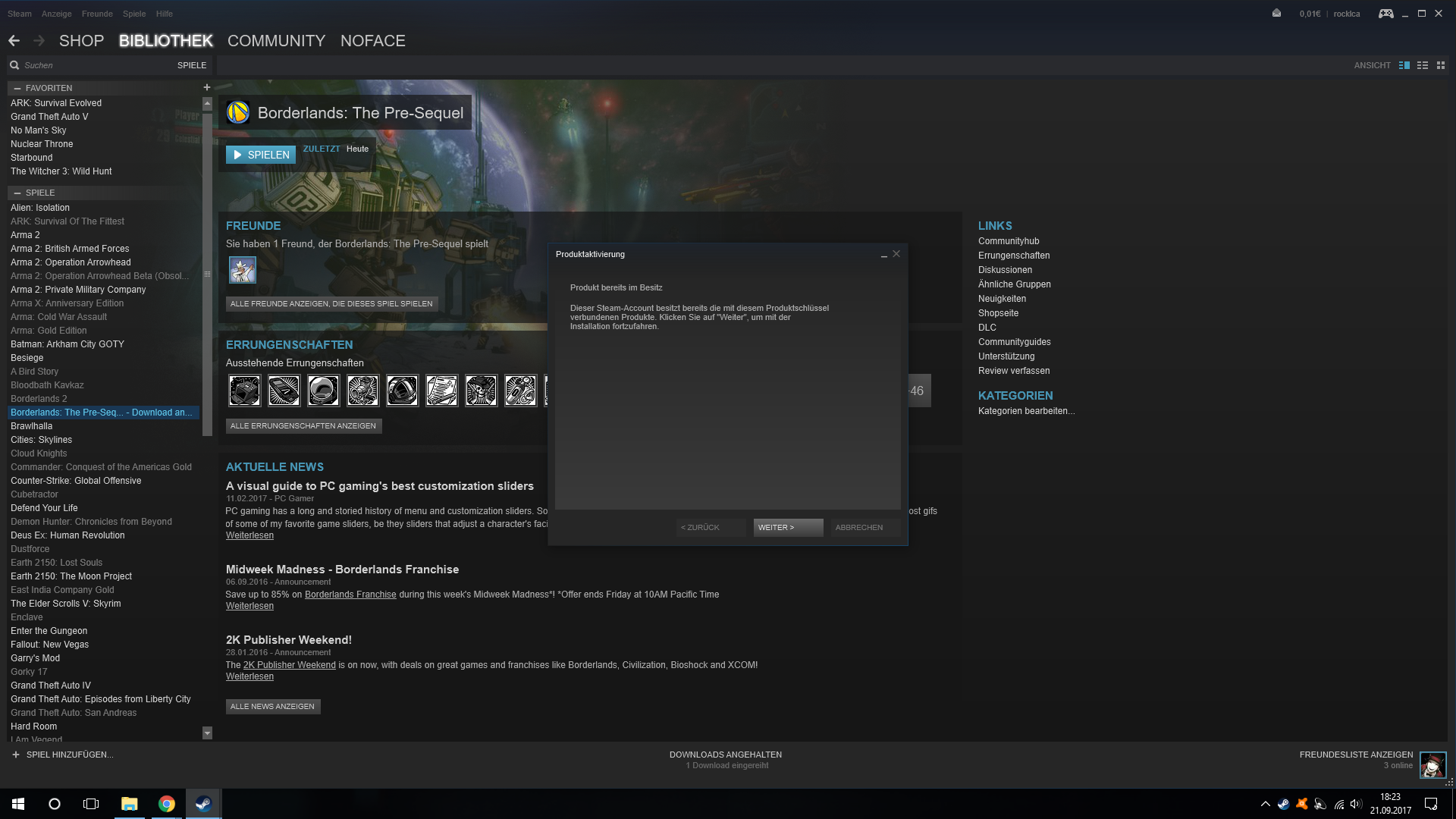Click game list scroll-down arrow

click(207, 733)
